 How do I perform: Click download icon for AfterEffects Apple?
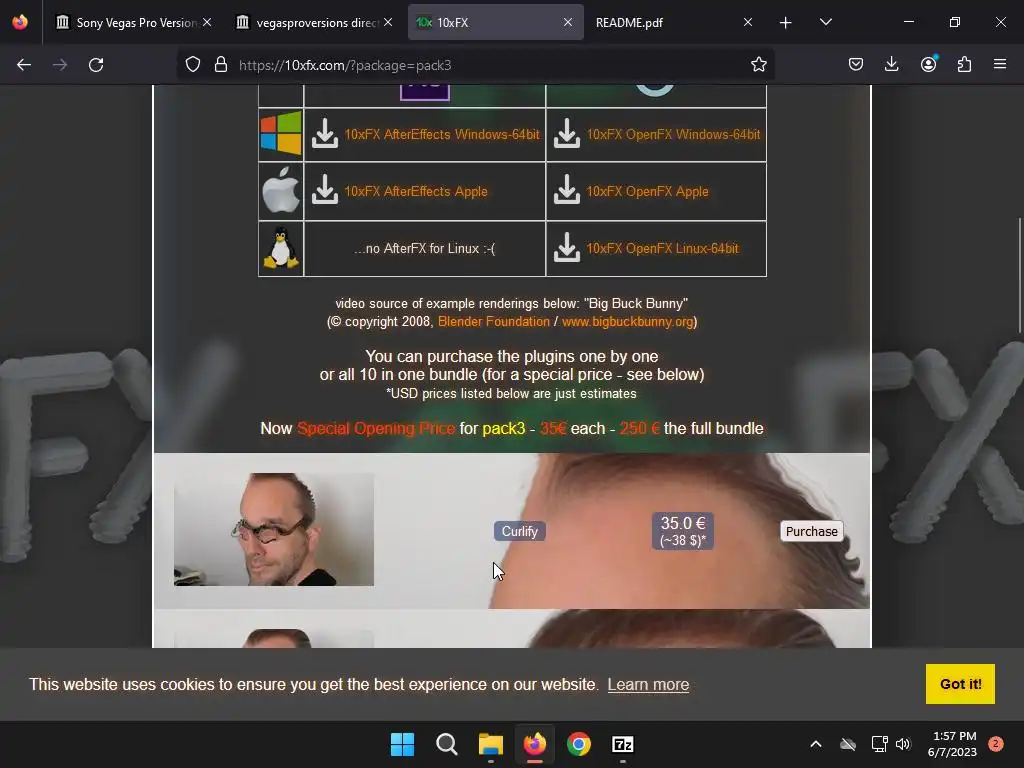pos(325,190)
